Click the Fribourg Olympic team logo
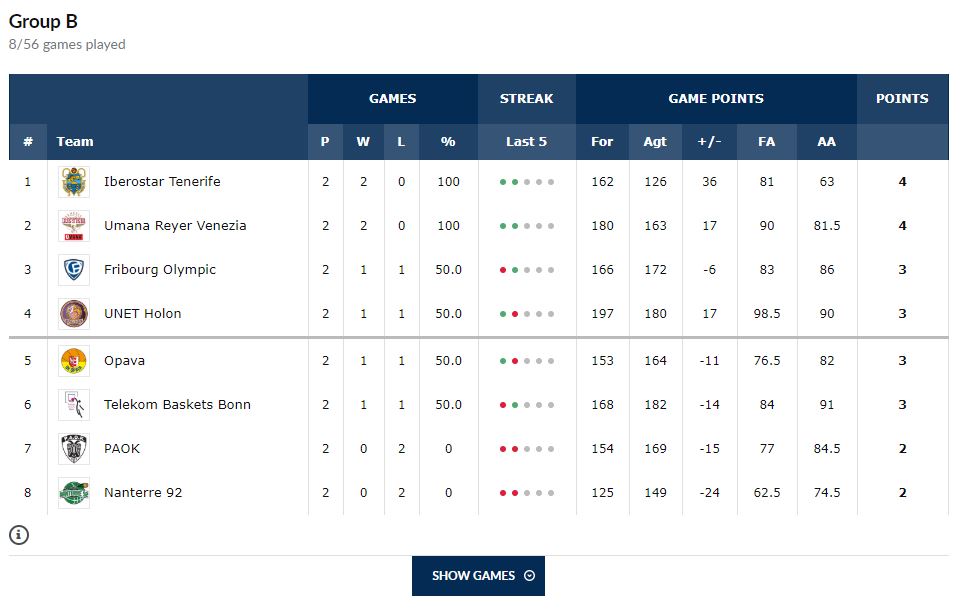 coord(74,270)
